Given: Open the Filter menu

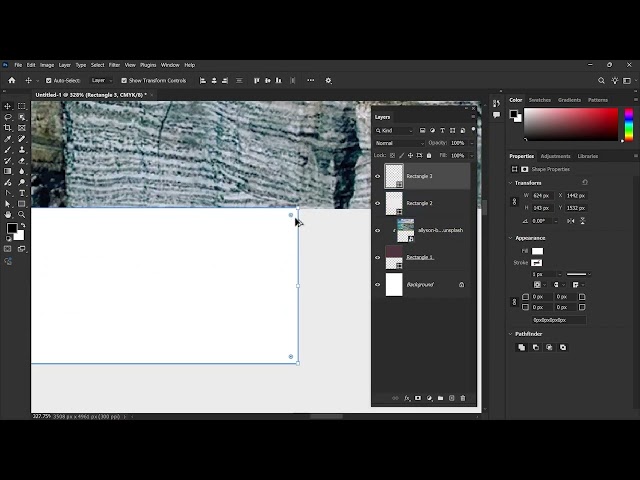Looking at the screenshot, I should pos(114,65).
